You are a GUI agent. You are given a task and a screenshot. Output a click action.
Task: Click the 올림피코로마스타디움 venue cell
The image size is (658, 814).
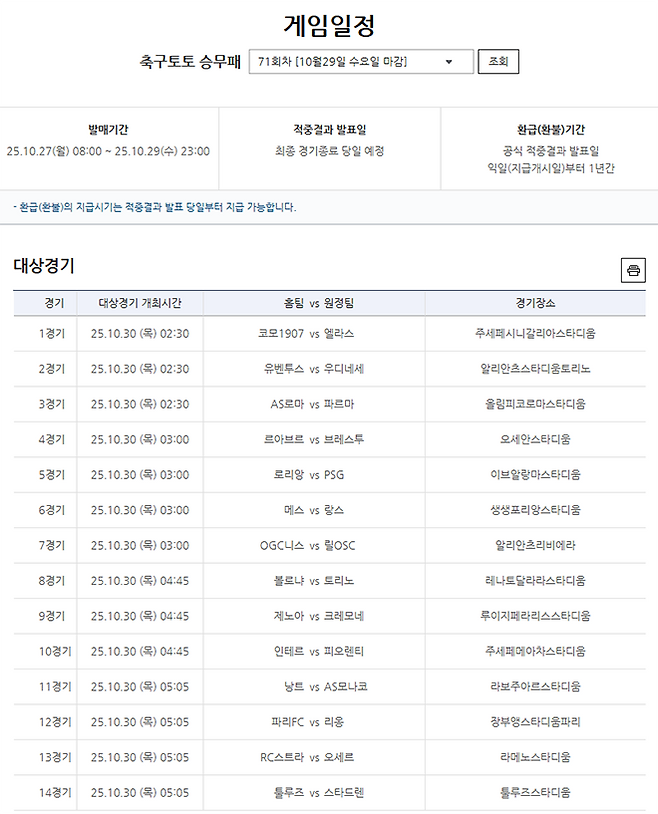click(x=535, y=404)
